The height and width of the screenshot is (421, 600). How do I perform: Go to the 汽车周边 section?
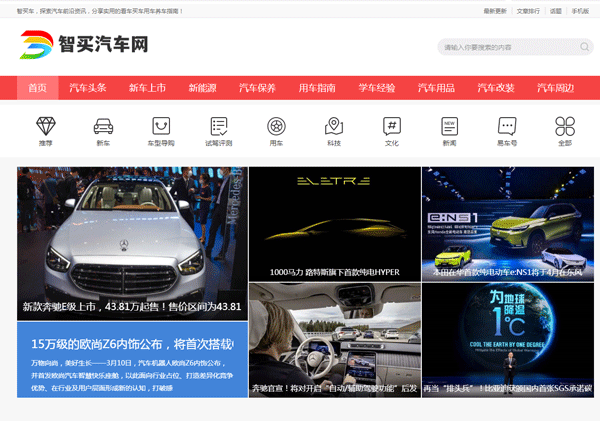(x=555, y=88)
